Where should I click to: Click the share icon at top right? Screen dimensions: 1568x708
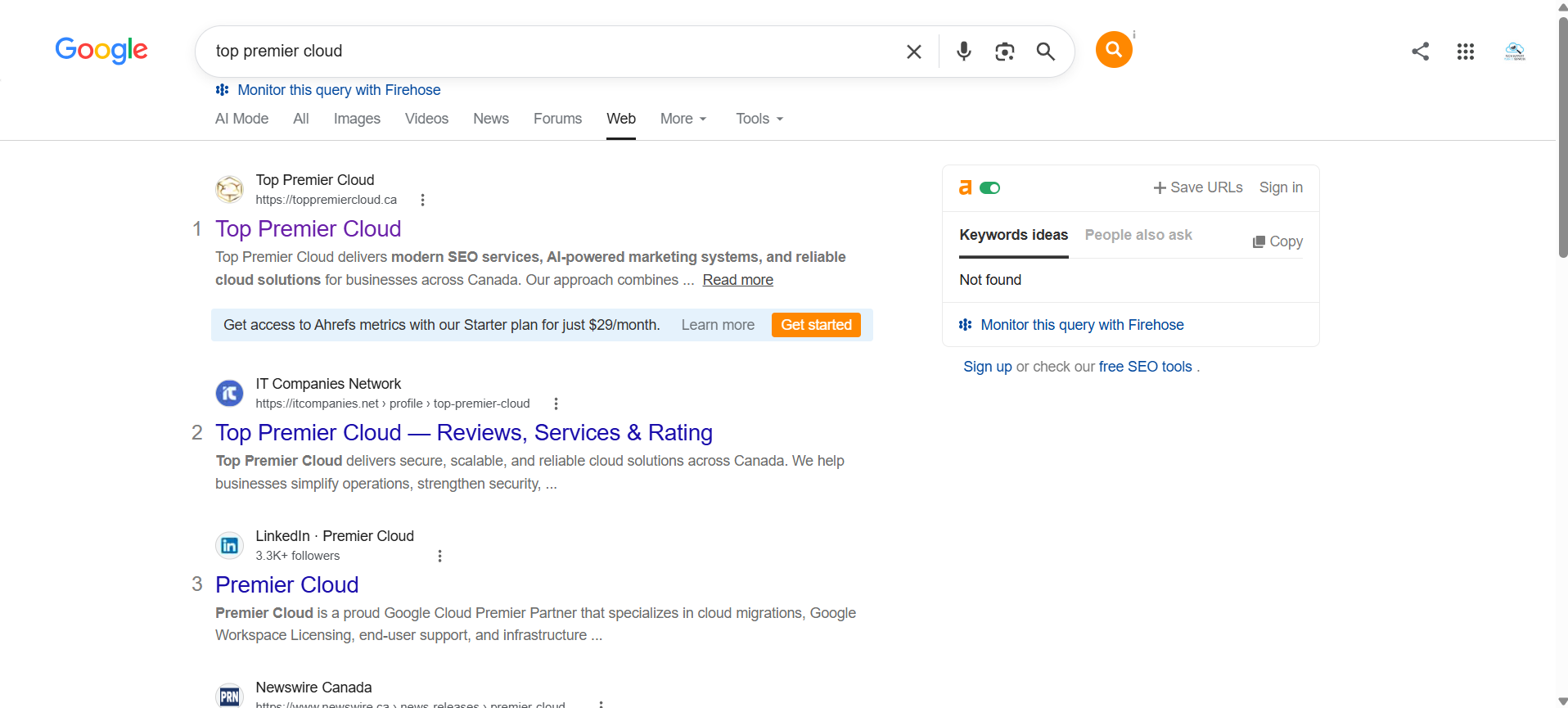[x=1421, y=52]
